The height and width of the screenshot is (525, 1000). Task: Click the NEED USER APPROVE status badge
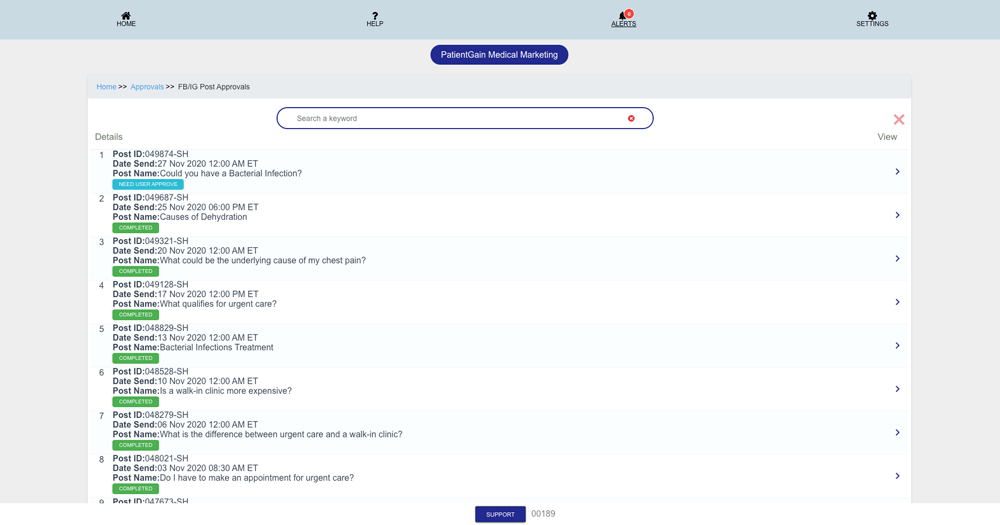click(x=148, y=184)
